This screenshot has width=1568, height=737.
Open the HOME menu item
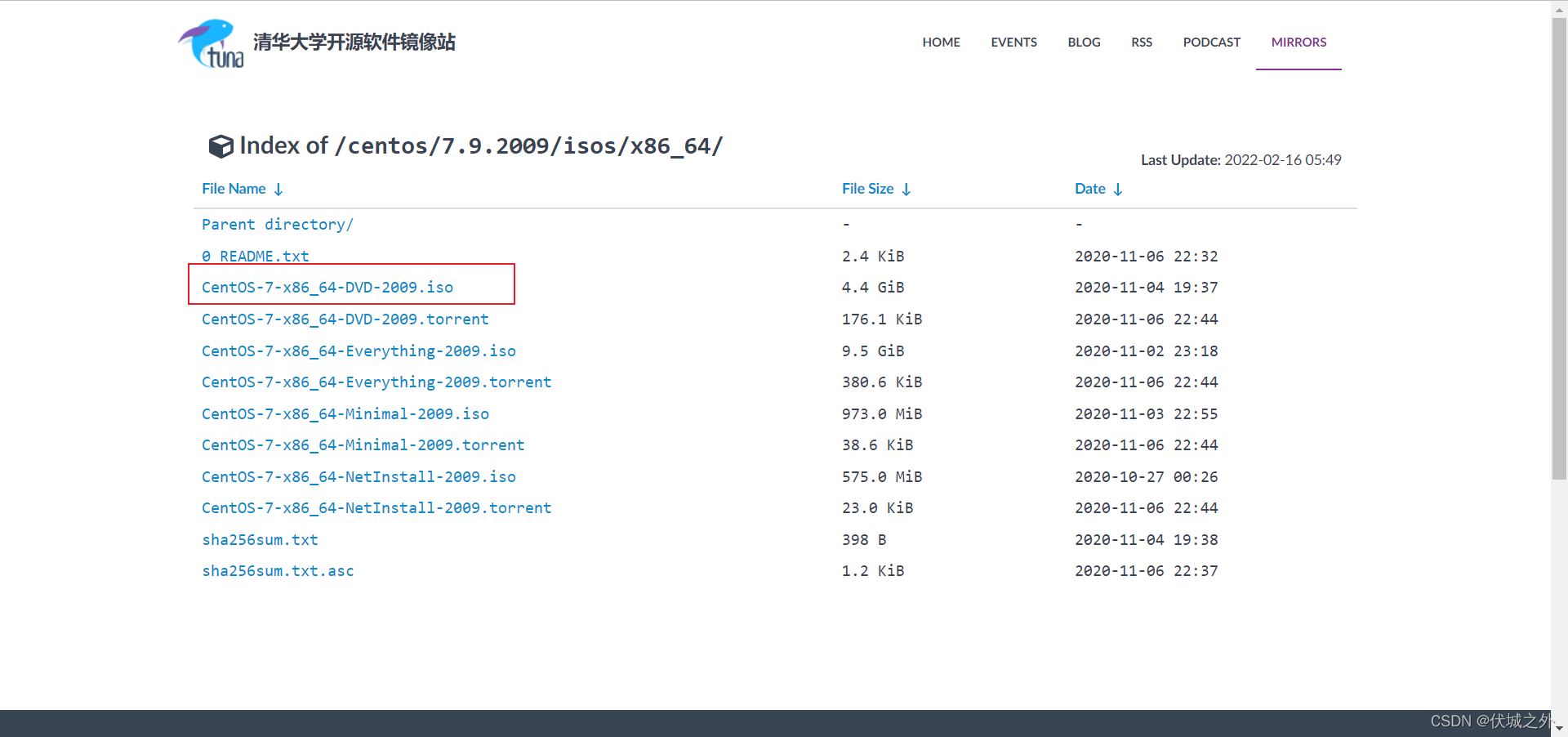[x=941, y=42]
